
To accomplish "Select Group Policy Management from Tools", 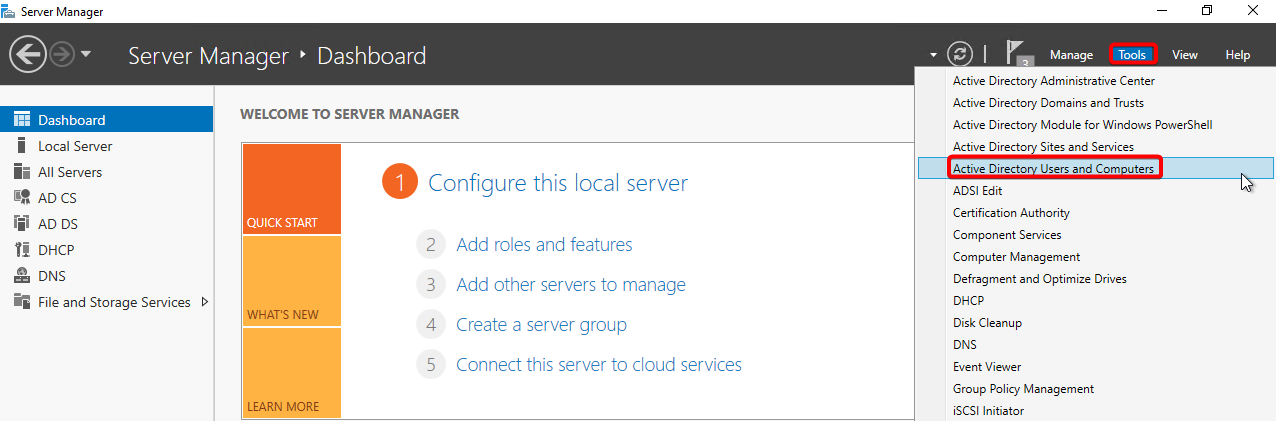I will click(x=1023, y=389).
